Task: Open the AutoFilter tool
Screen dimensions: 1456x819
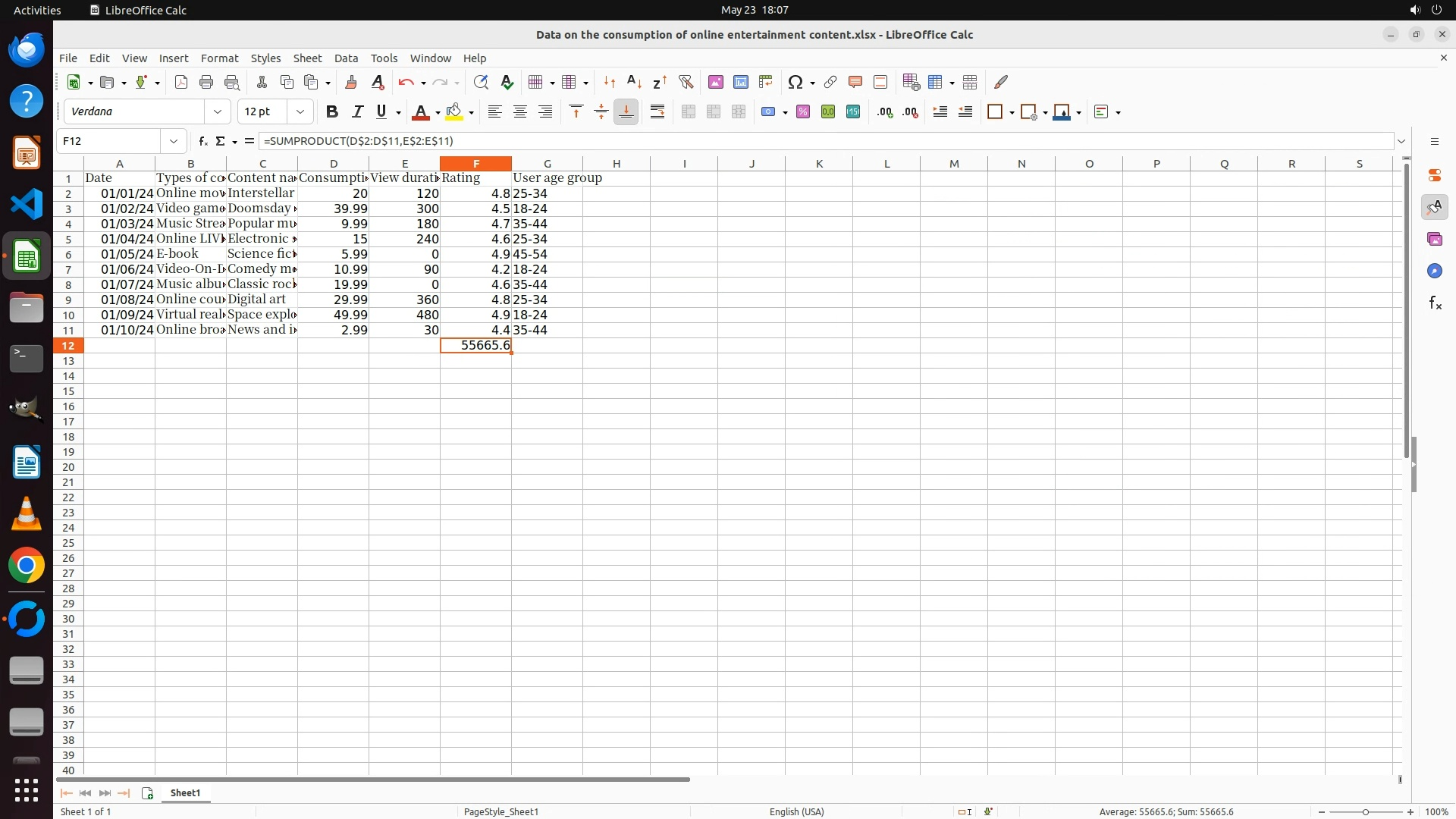Action: 686,82
